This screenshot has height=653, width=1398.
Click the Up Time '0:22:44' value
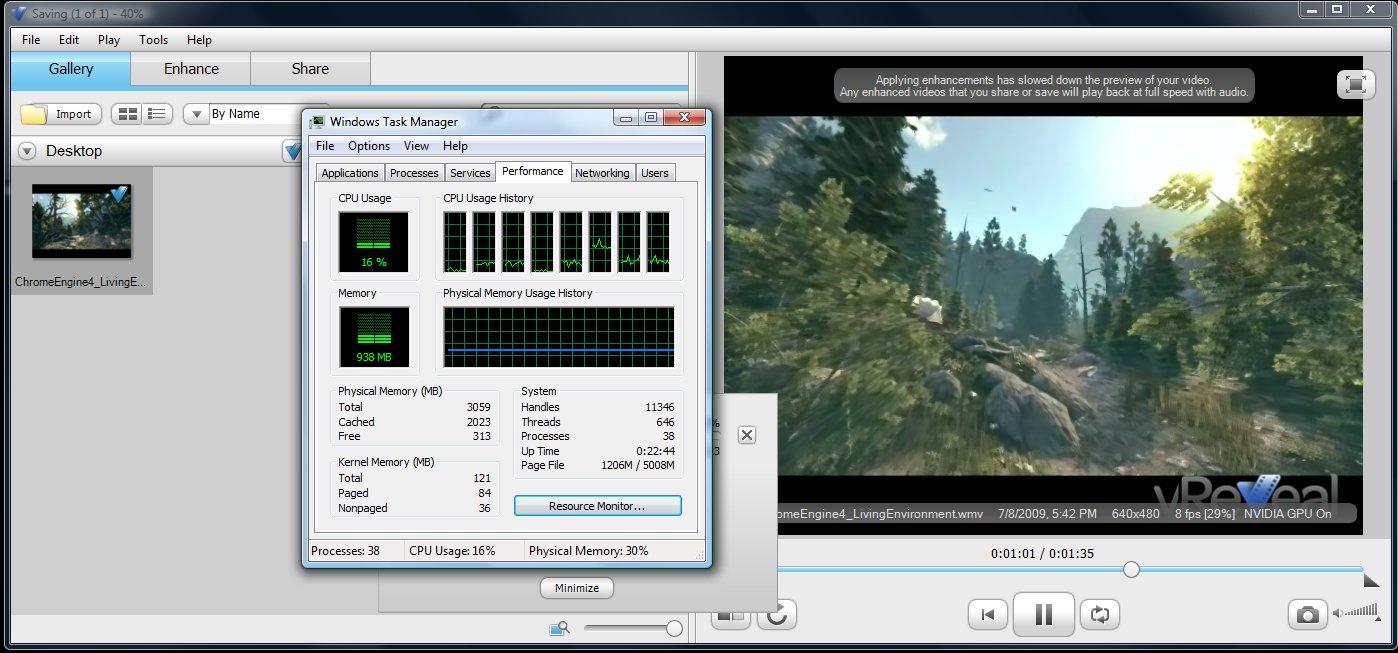pos(656,451)
